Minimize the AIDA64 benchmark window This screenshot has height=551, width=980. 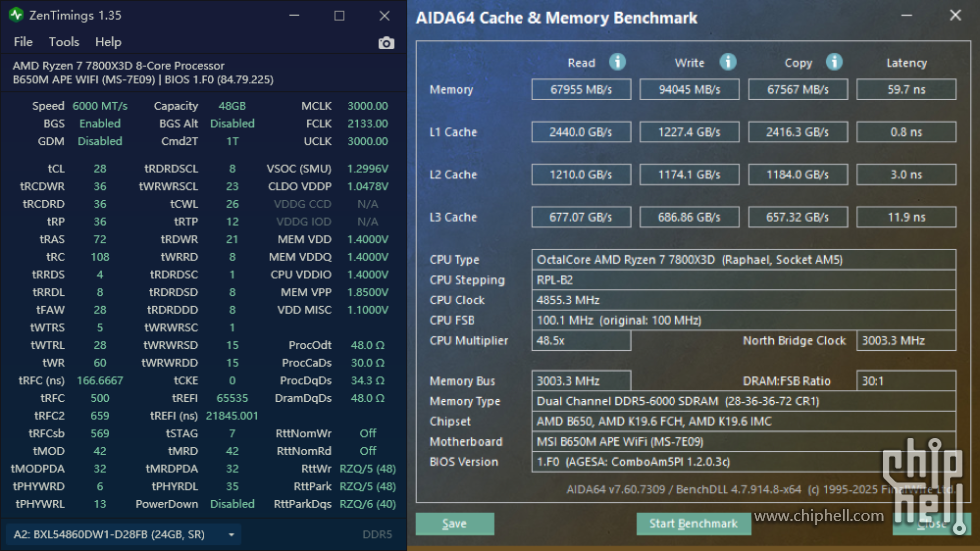(907, 16)
